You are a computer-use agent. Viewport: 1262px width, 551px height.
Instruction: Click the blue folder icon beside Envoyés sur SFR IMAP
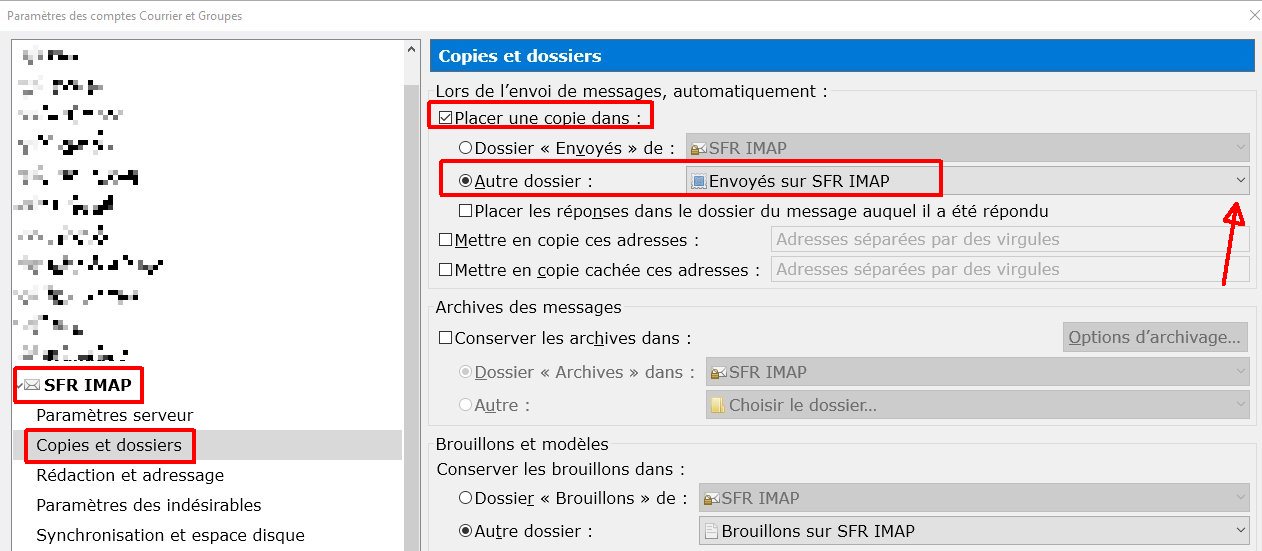(699, 181)
